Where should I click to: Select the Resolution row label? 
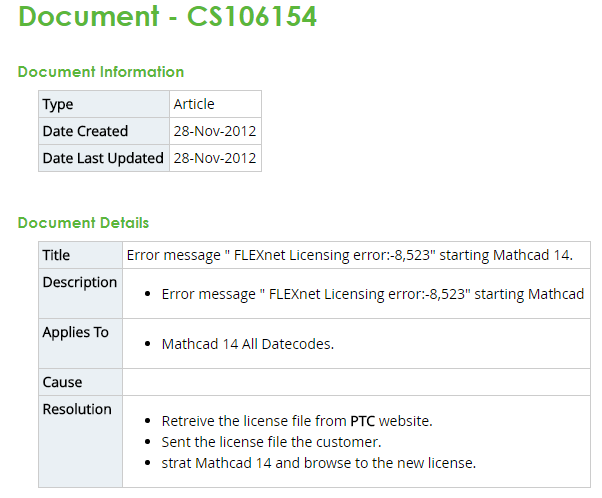[x=77, y=409]
